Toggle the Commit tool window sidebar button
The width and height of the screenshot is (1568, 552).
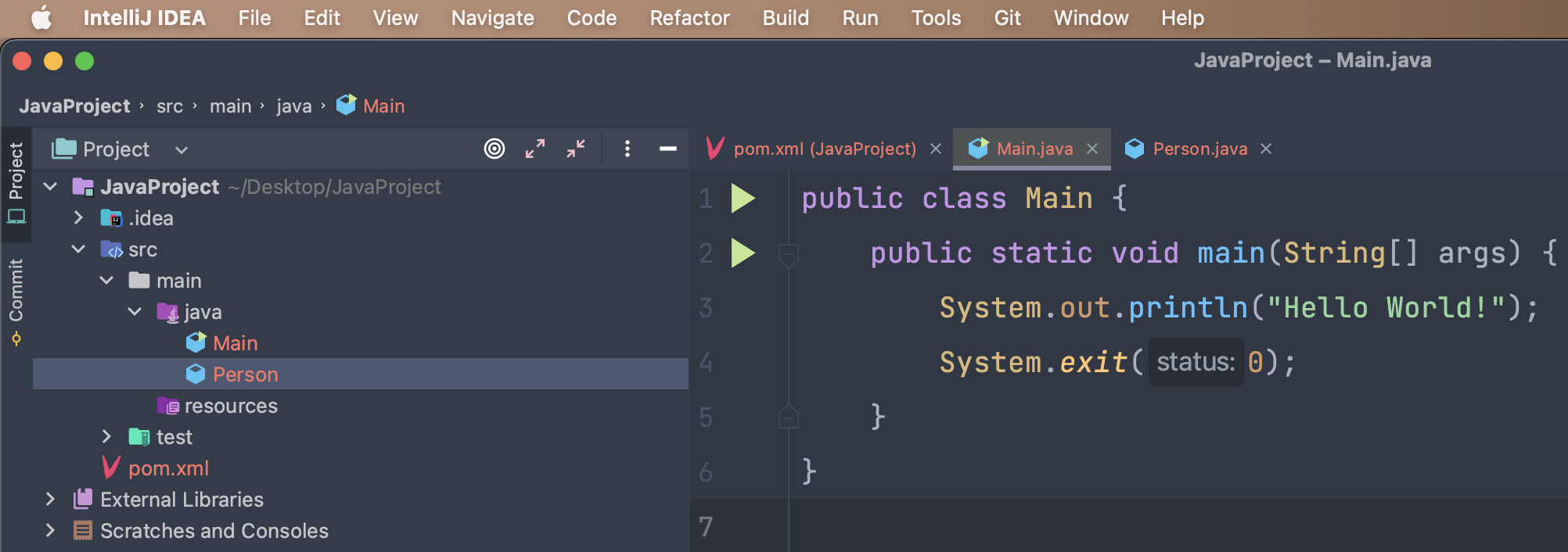click(16, 301)
